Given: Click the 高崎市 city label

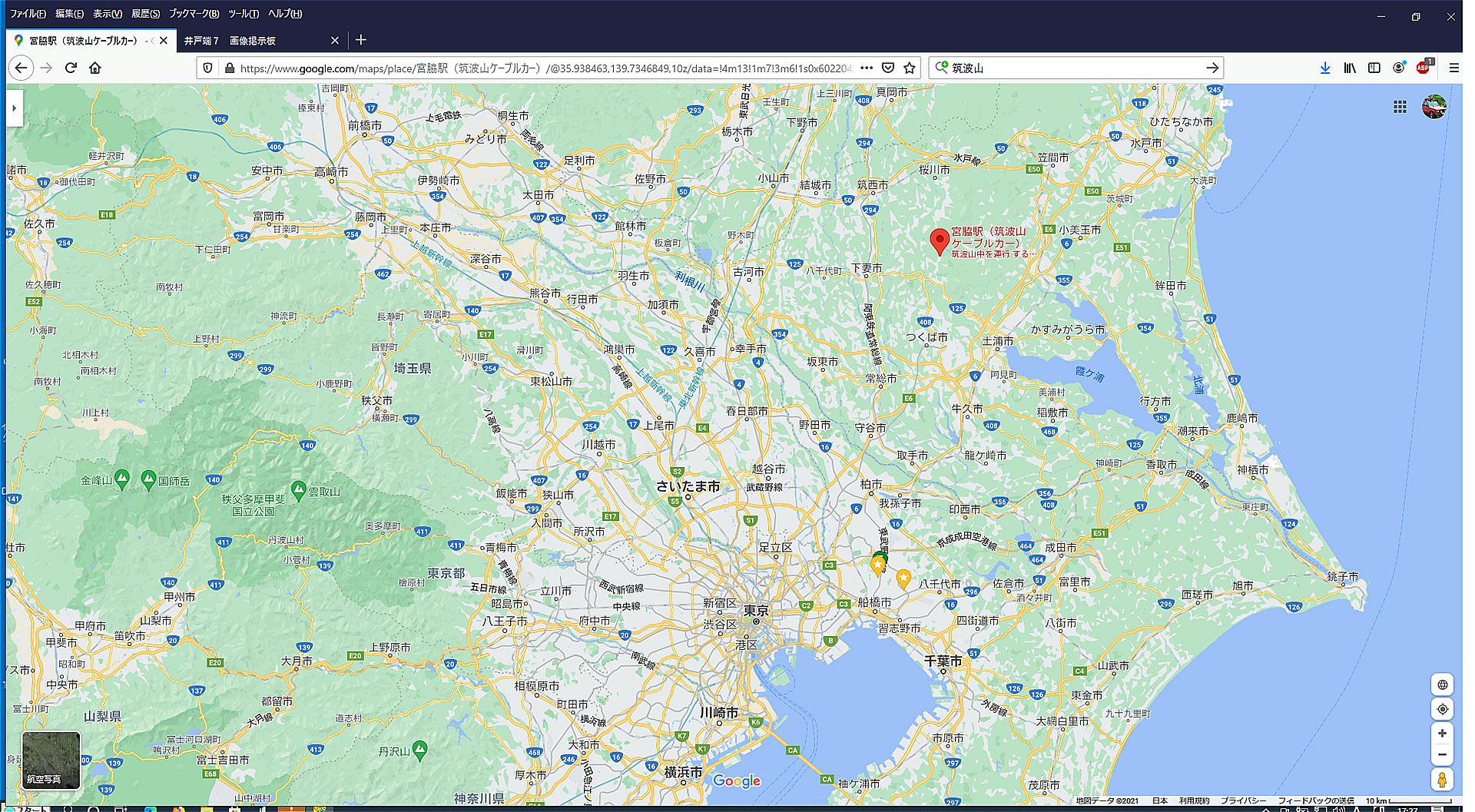Looking at the screenshot, I should (331, 172).
